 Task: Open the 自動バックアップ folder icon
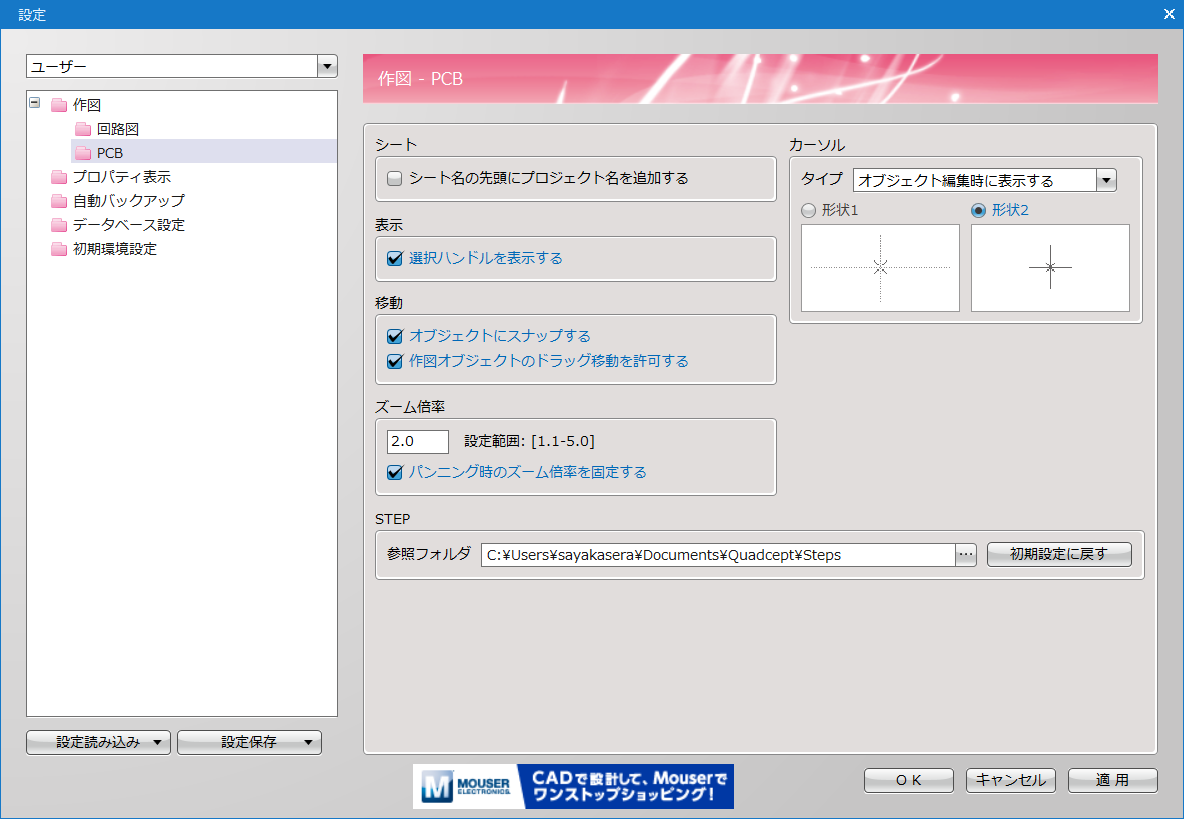coord(59,201)
